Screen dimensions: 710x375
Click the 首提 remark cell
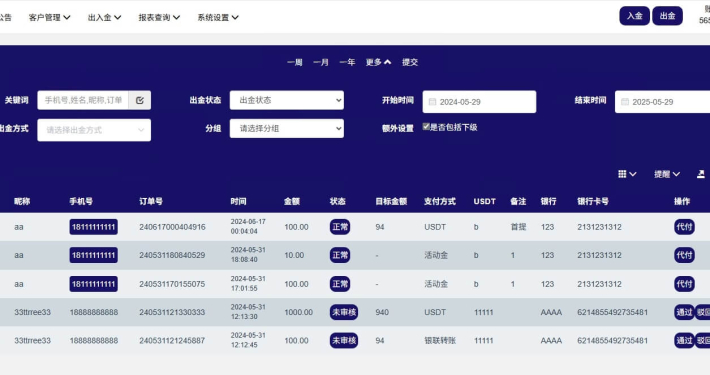[518, 227]
